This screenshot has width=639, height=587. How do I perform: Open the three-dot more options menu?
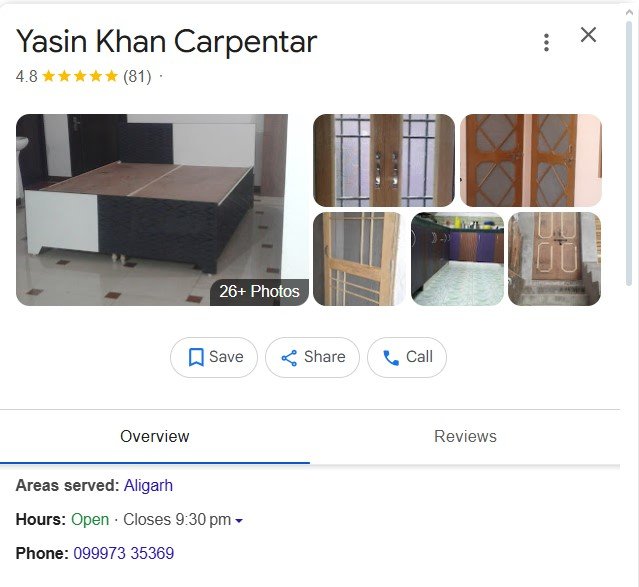tap(546, 43)
